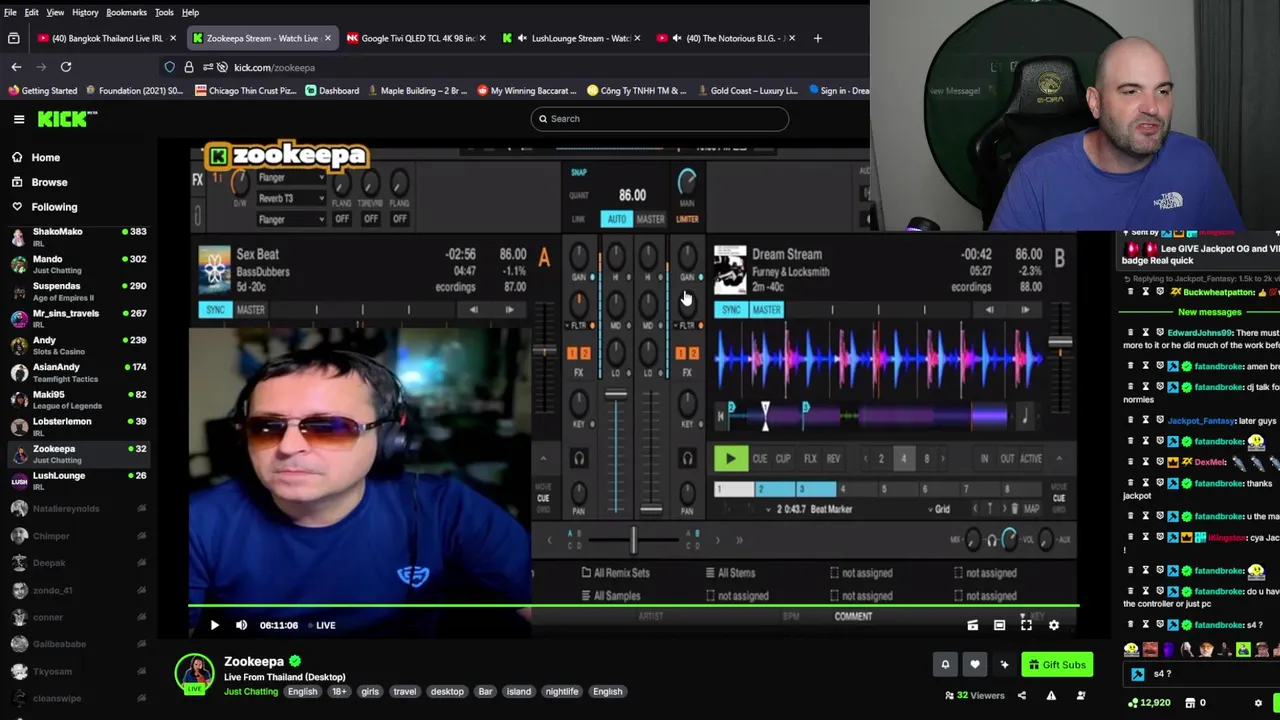Open Dashboard bookmark
This screenshot has width=1280, height=720.
tap(332, 91)
